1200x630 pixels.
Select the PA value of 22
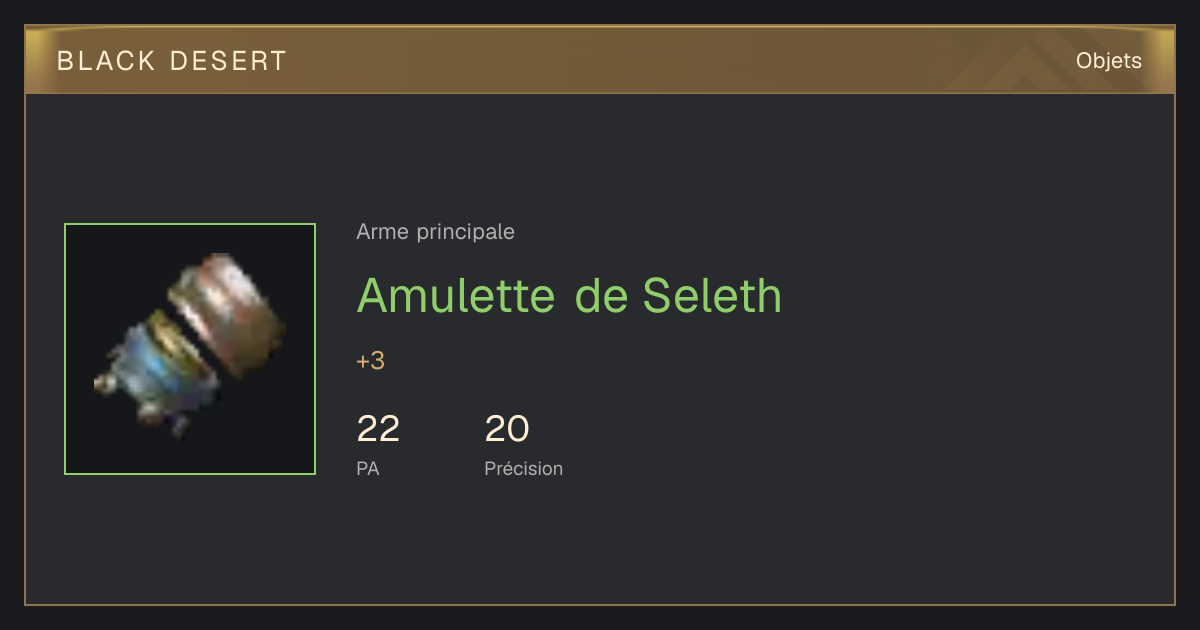tap(378, 429)
